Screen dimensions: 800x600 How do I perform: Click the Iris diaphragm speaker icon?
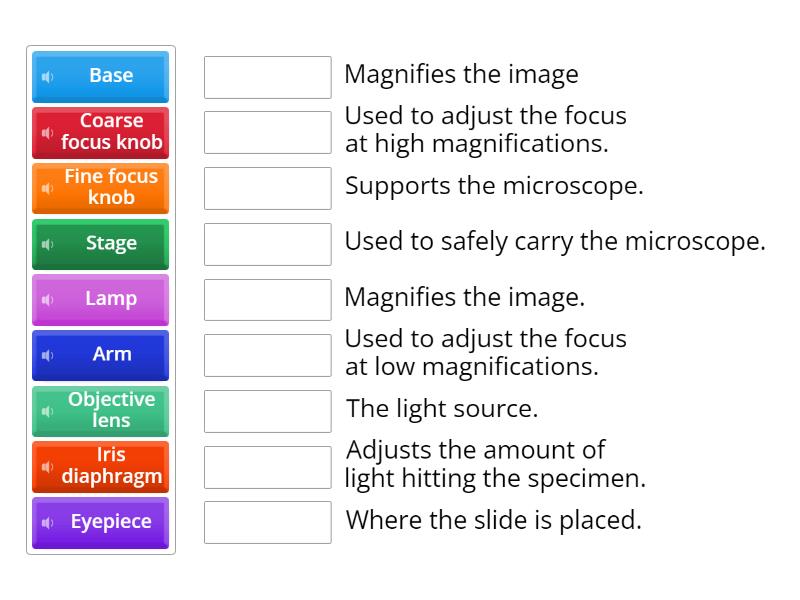pos(46,466)
